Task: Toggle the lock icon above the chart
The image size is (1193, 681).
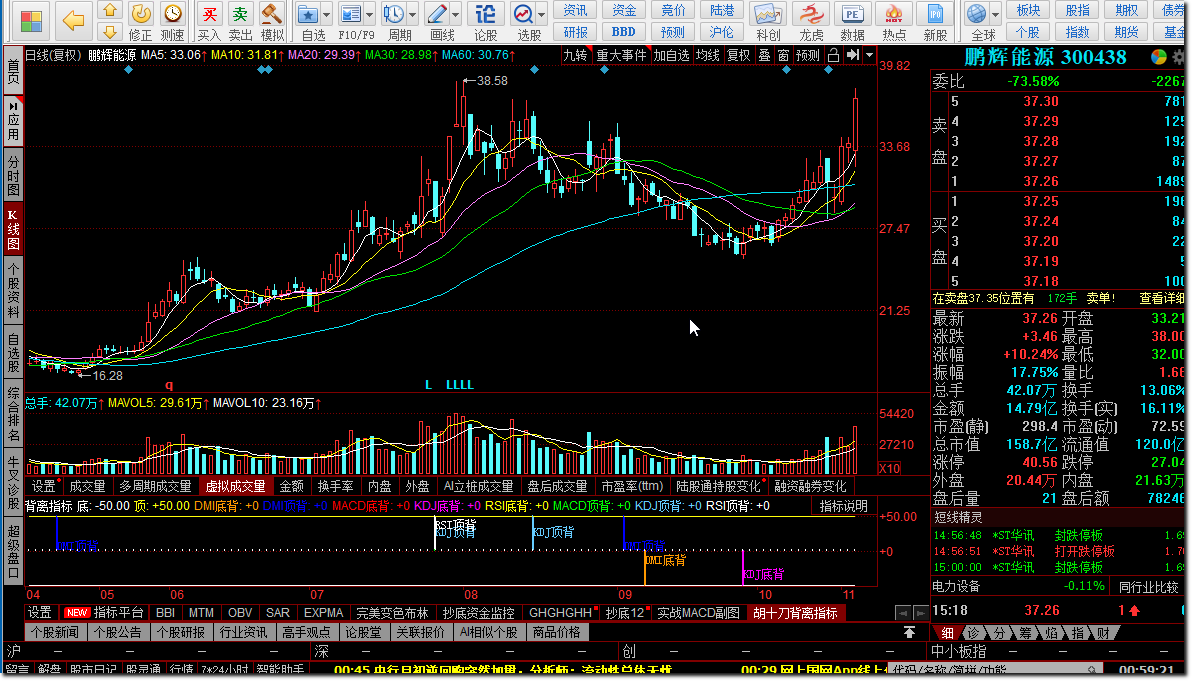Action: click(x=834, y=56)
